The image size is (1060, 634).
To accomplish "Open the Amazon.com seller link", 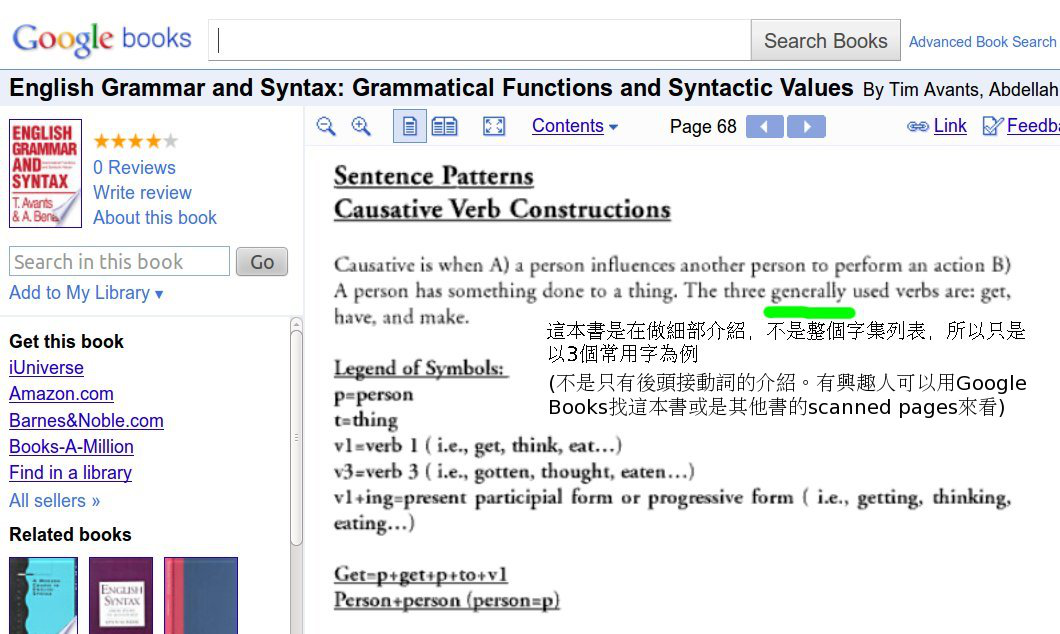I will (x=61, y=394).
